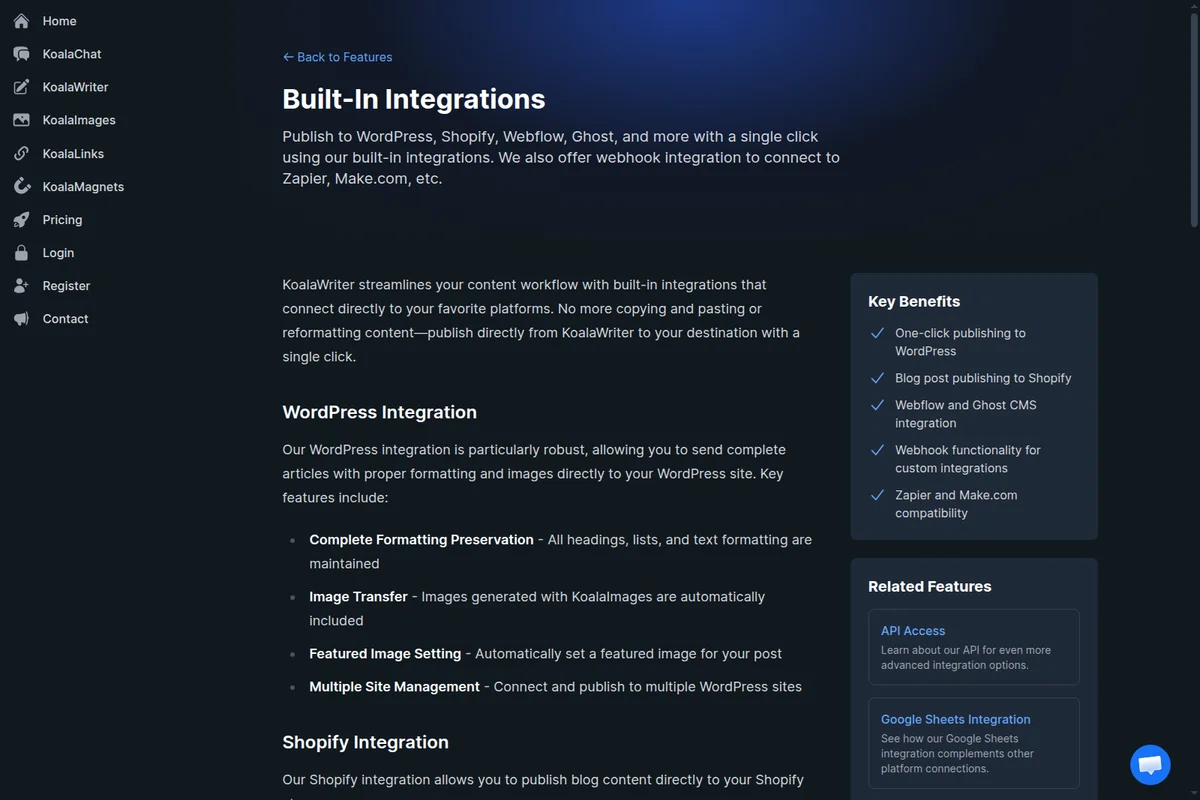Open the API Access related feature card
1200x800 pixels.
tap(973, 647)
